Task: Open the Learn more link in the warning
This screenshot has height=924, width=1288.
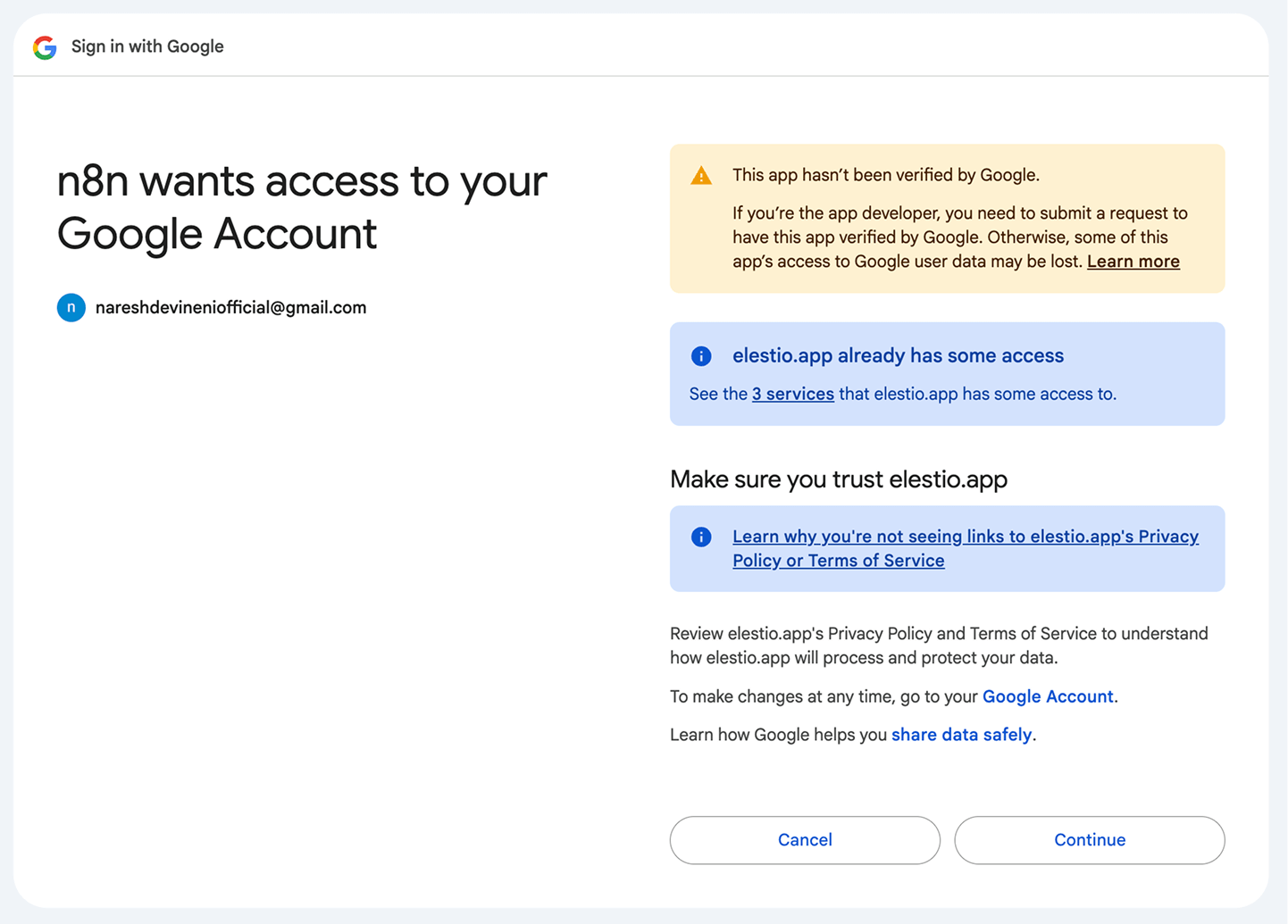Action: [x=1133, y=262]
